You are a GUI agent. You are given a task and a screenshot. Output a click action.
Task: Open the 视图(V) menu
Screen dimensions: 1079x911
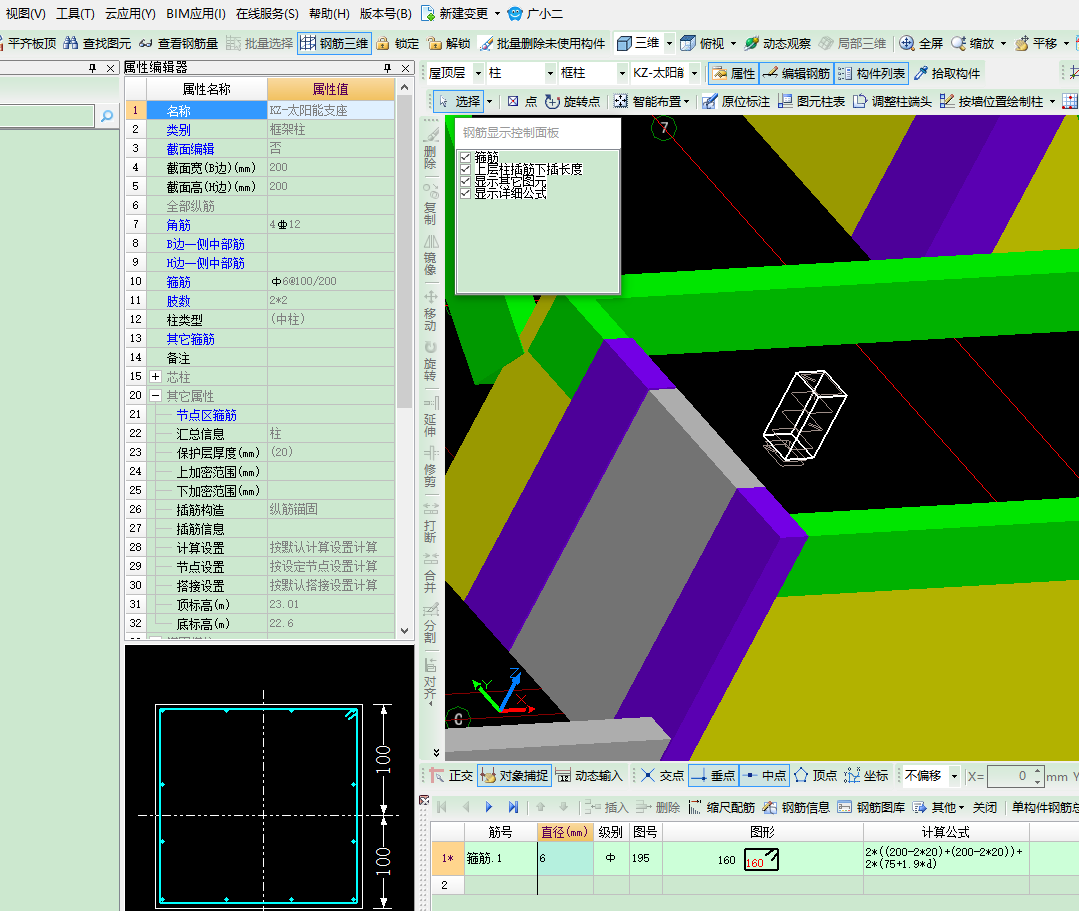tap(25, 14)
